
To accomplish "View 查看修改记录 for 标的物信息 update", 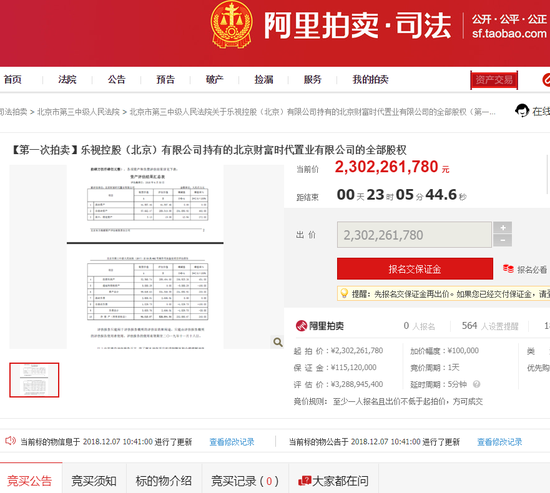I will point(232,442).
